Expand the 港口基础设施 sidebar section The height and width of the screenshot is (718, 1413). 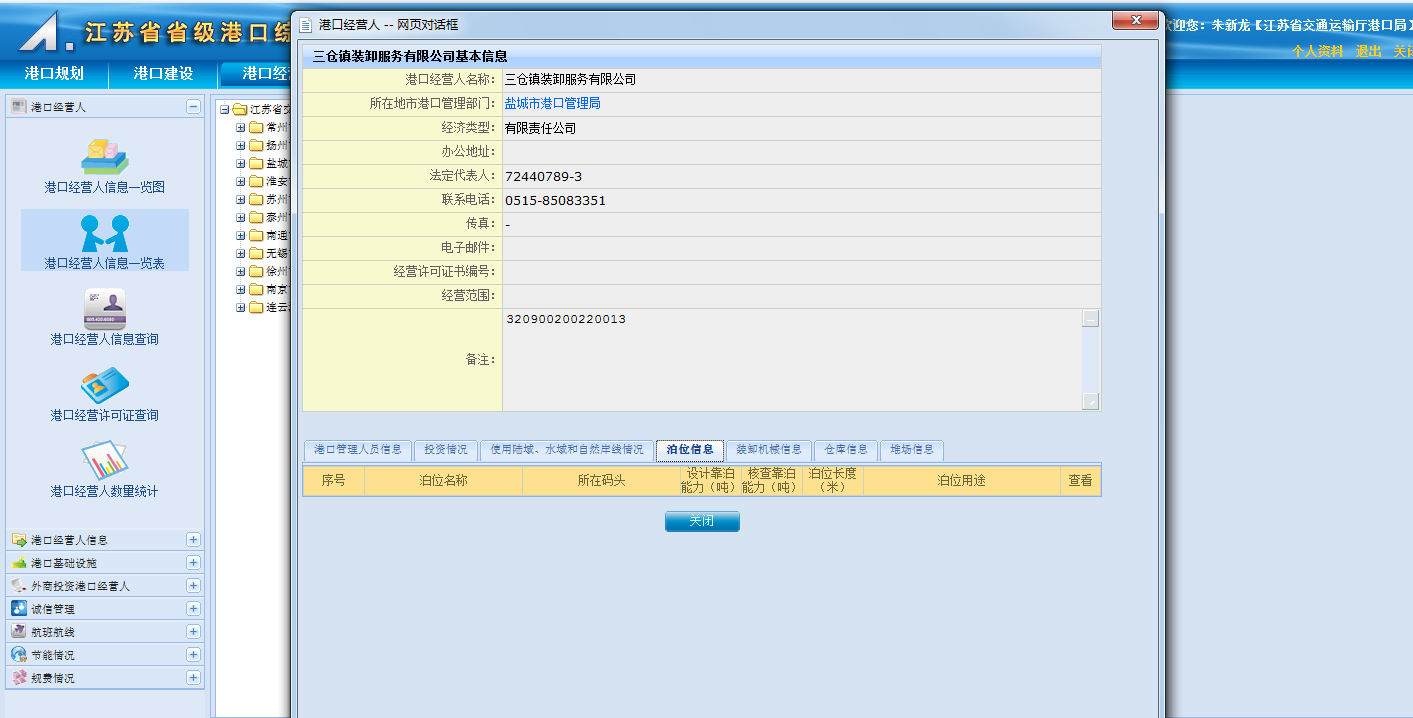point(193,563)
